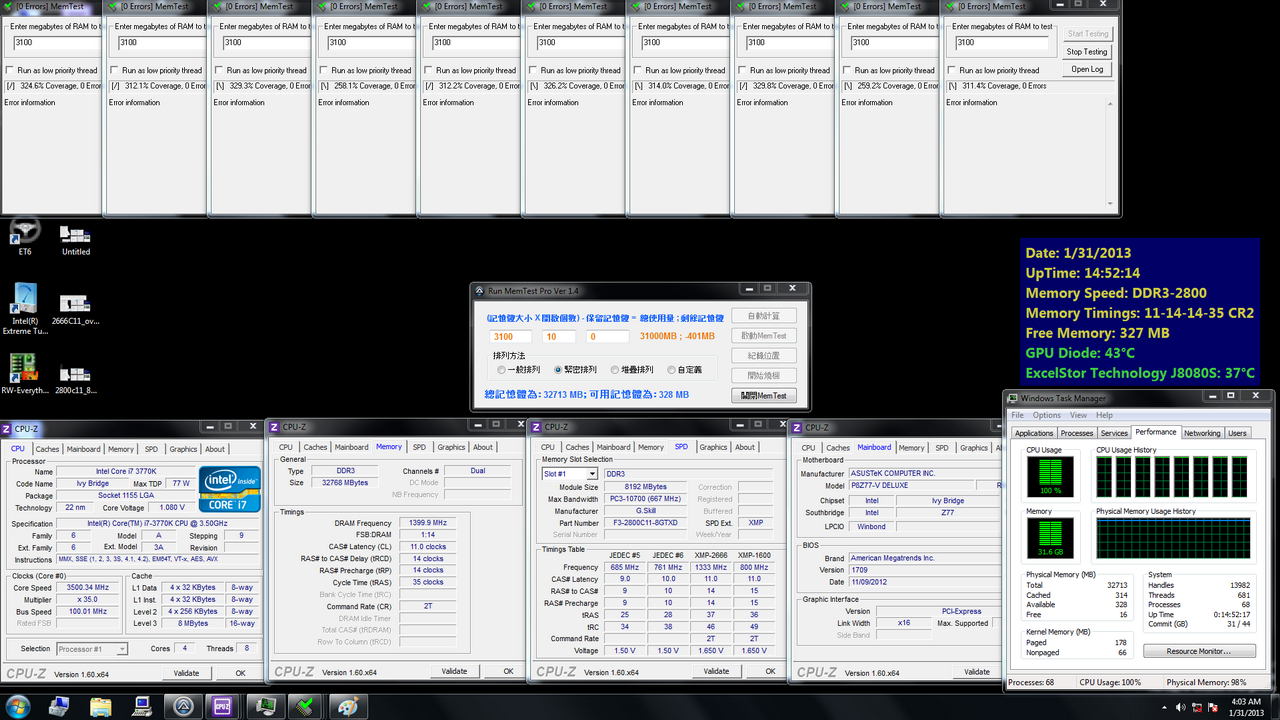Open the ET6 desktop shortcut

pos(24,237)
